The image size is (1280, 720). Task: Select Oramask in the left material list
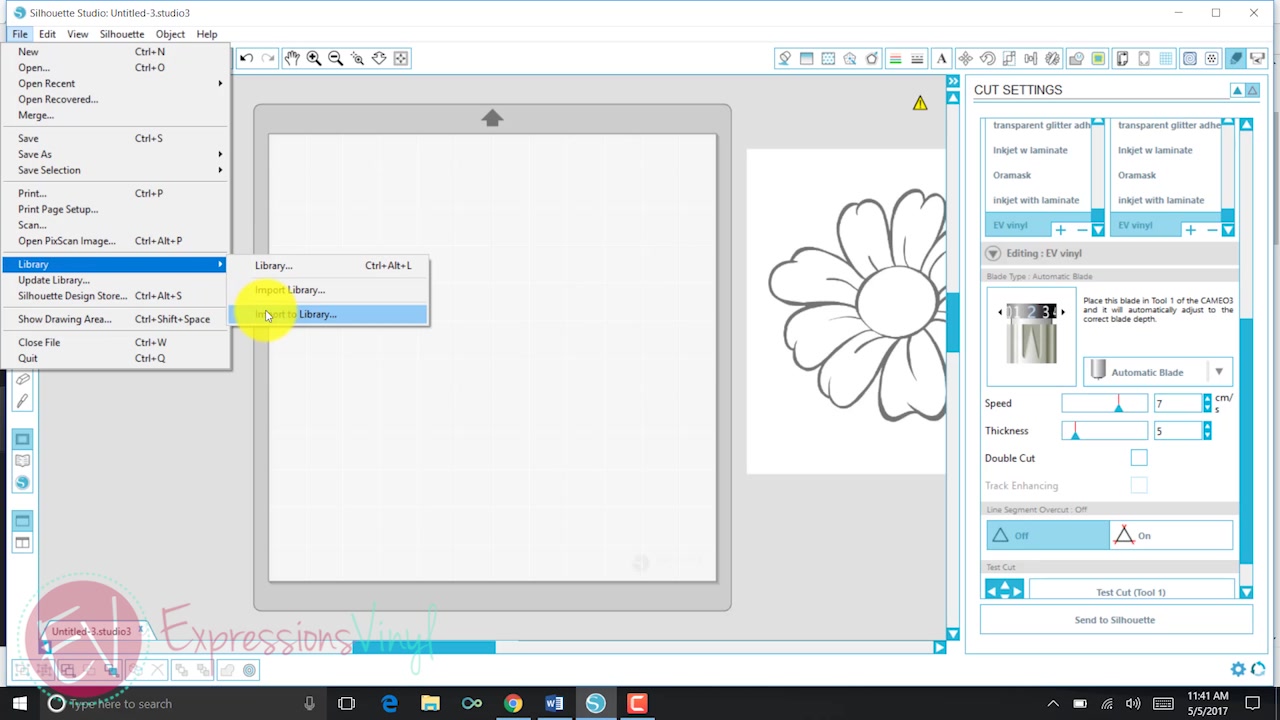[1012, 175]
